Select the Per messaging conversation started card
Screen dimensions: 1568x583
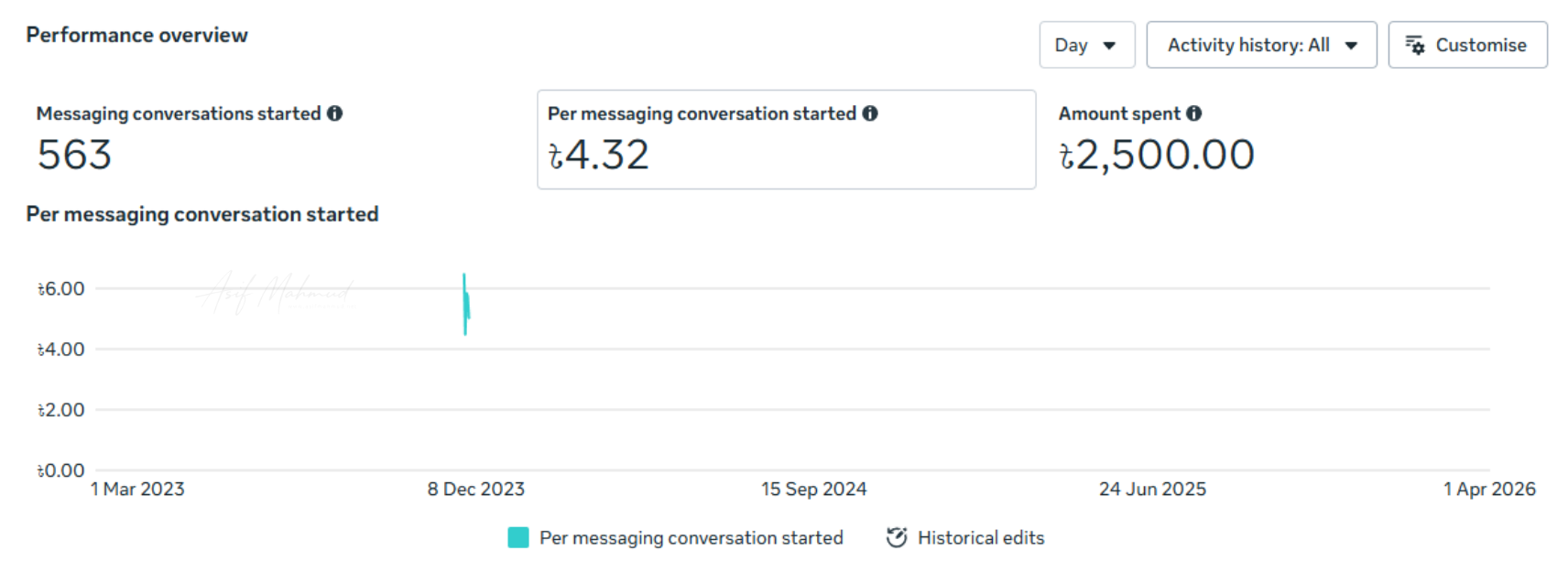click(786, 140)
